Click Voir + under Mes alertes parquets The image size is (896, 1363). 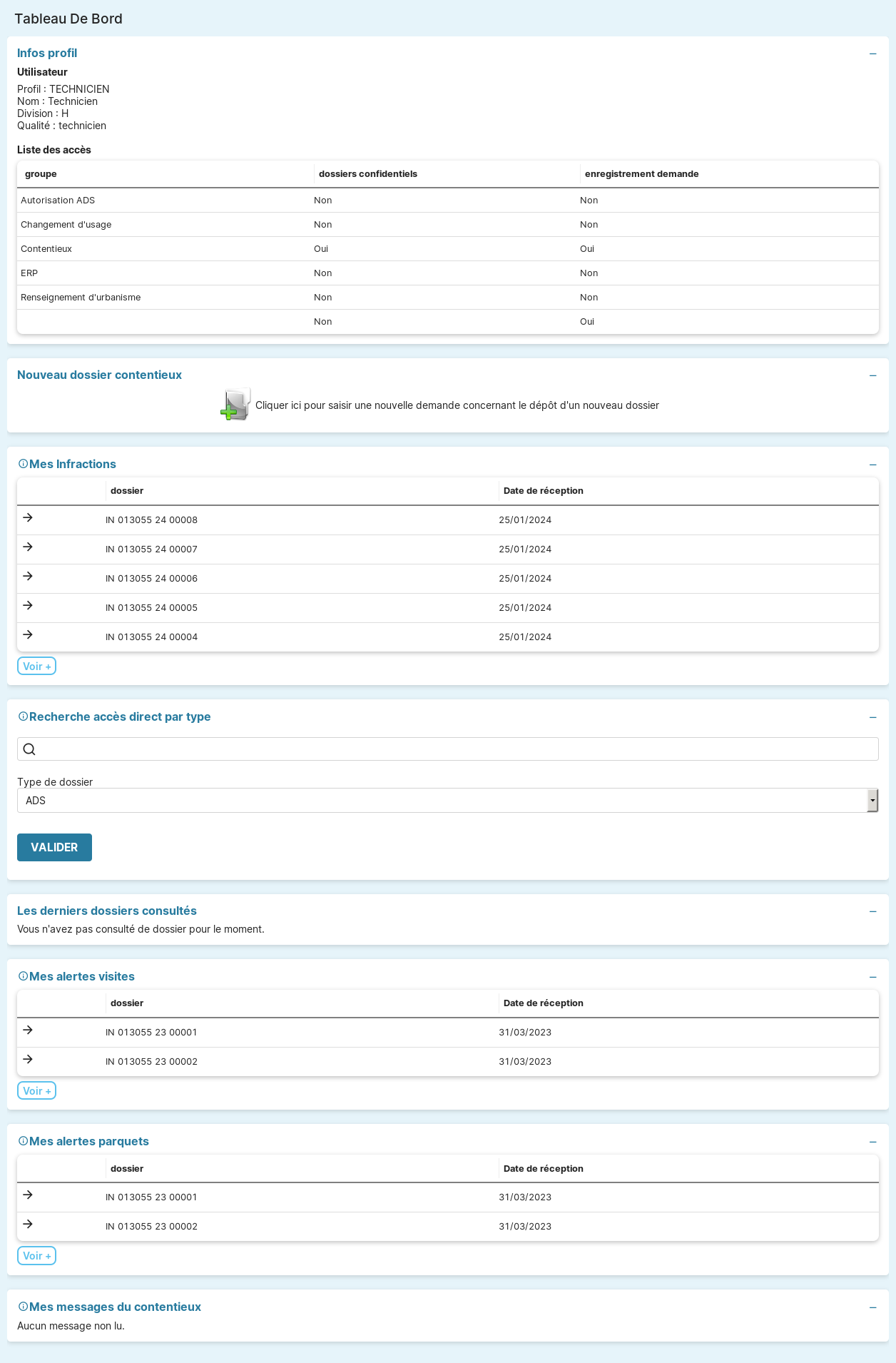click(x=36, y=1255)
